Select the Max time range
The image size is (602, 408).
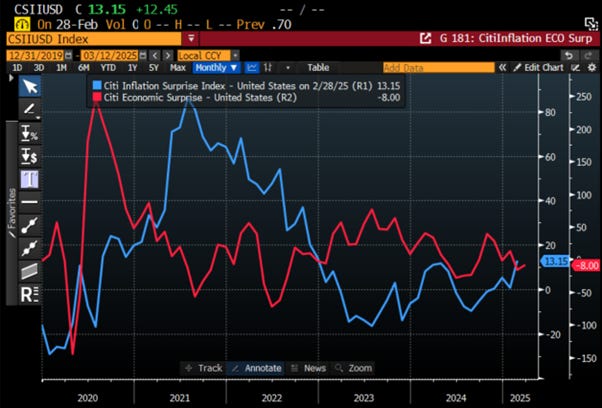[x=178, y=68]
